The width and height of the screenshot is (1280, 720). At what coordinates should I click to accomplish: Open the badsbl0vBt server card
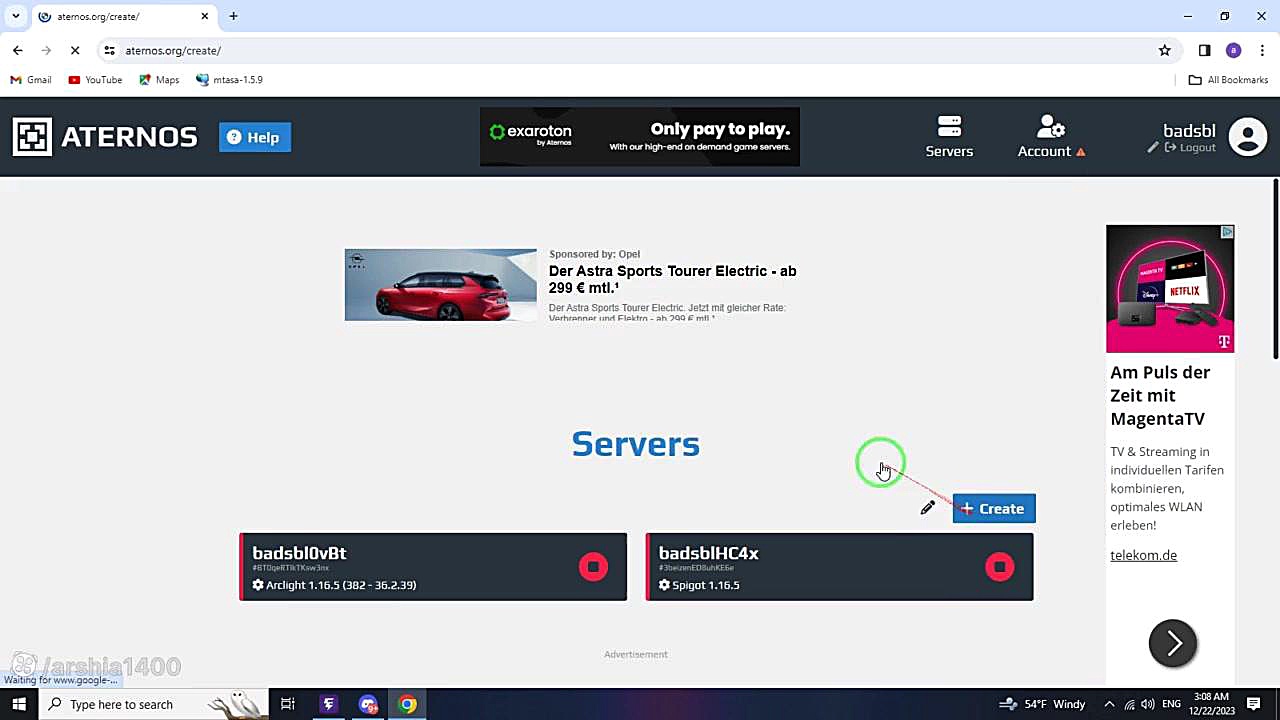(x=433, y=567)
